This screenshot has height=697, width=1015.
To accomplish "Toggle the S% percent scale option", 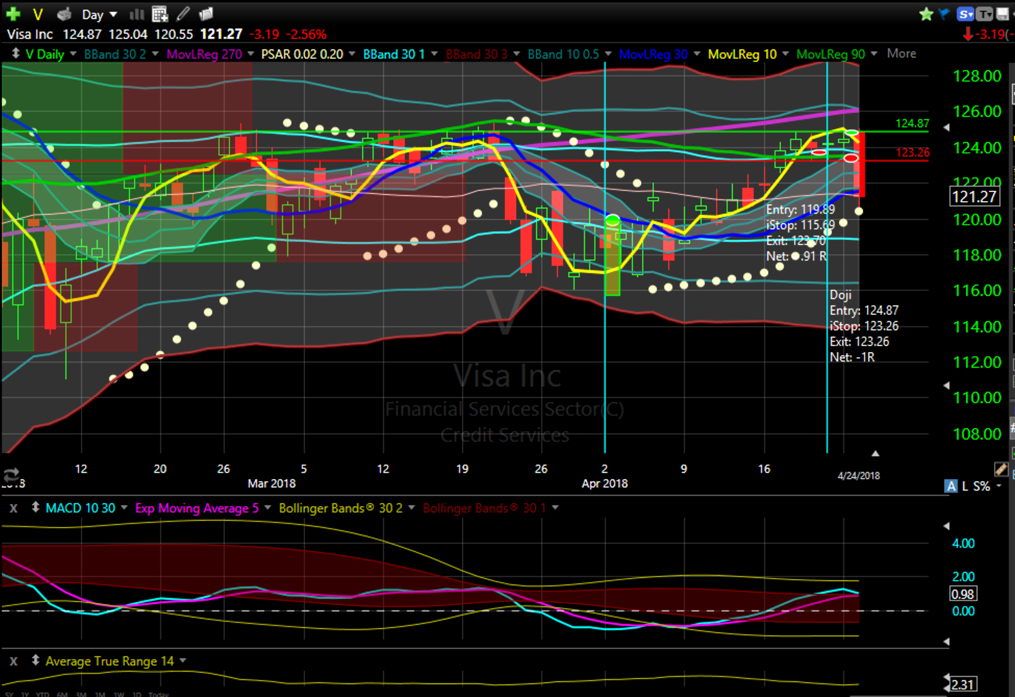I will [981, 486].
